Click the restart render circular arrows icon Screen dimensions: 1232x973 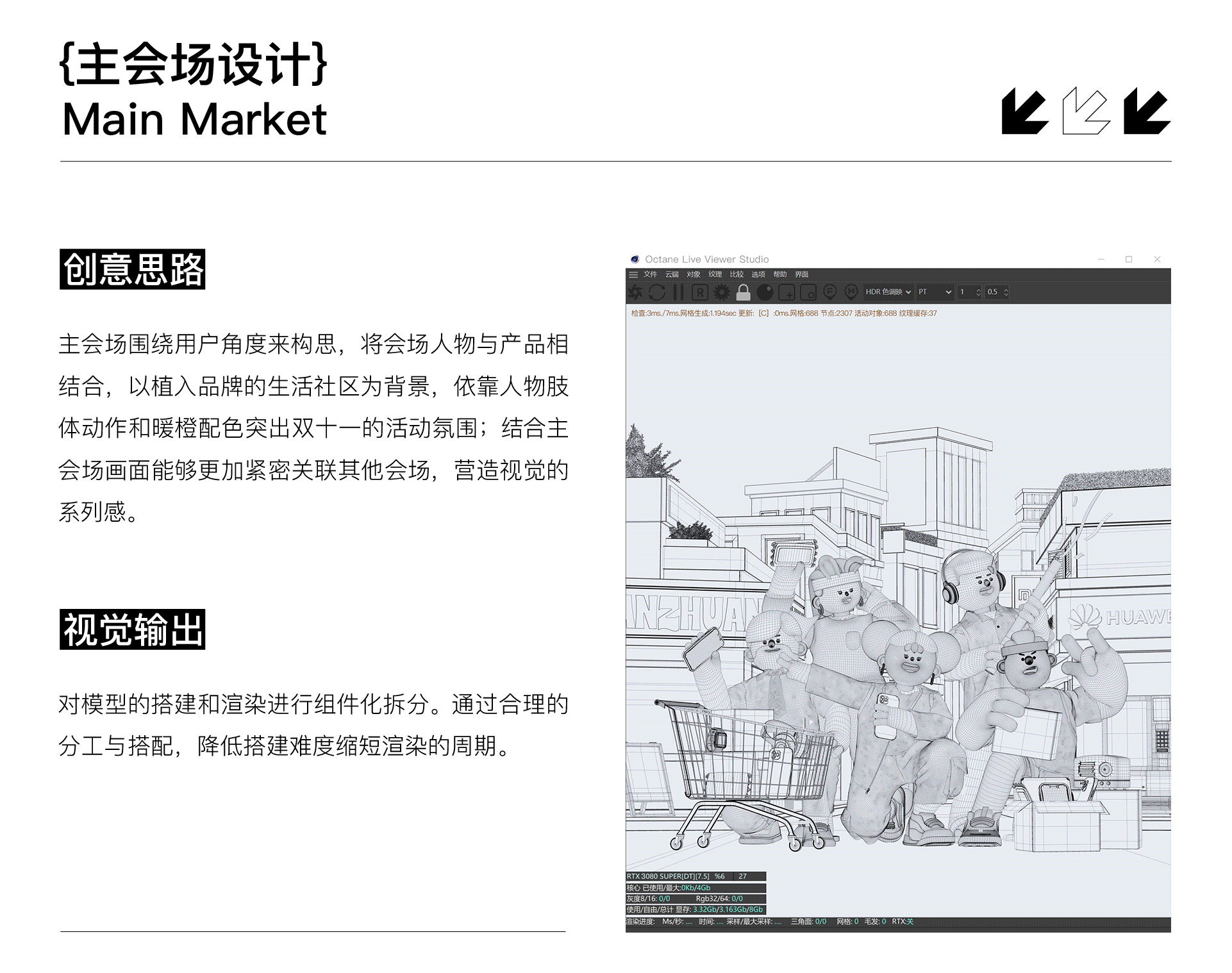point(657,292)
